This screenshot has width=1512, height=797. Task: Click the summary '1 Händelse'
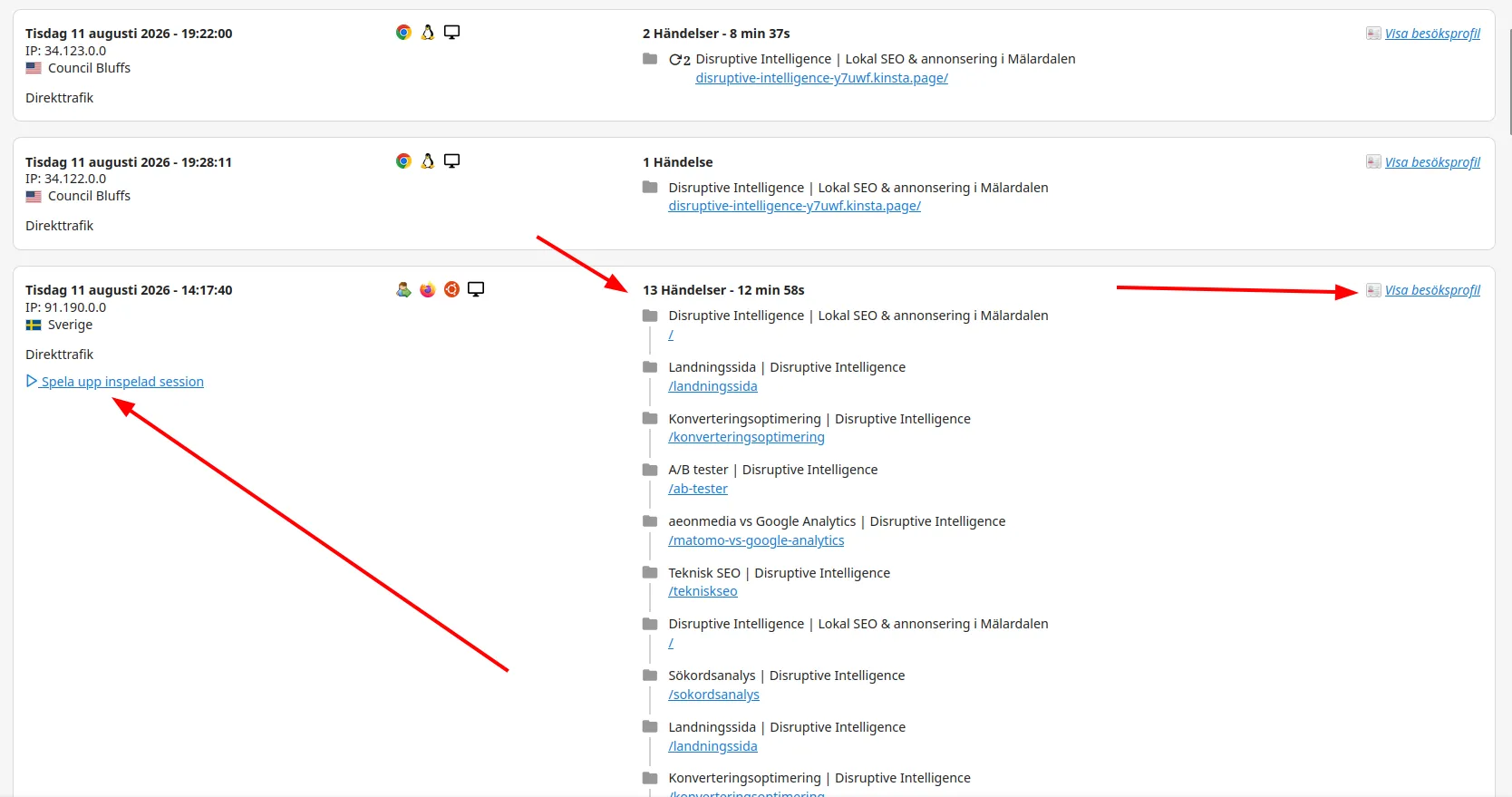pos(677,162)
